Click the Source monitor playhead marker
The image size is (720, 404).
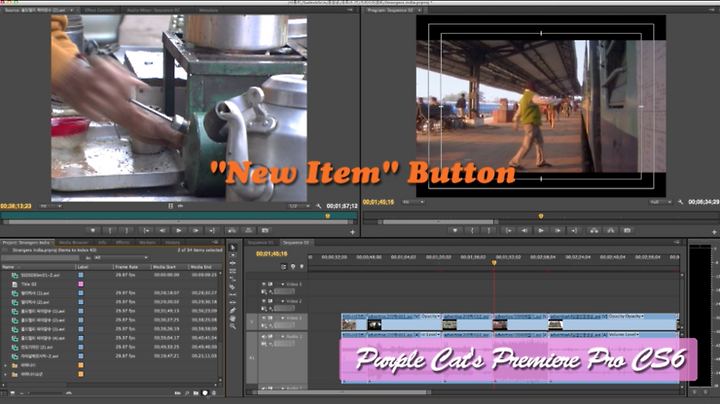point(327,216)
